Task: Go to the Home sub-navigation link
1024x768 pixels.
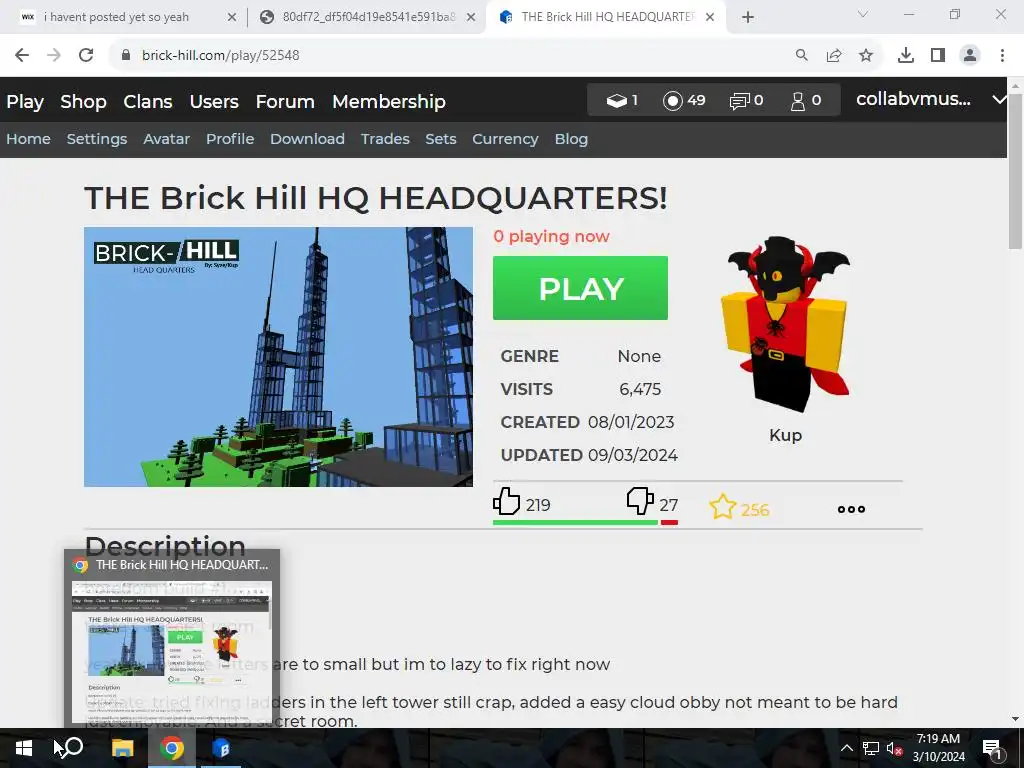Action: (28, 139)
